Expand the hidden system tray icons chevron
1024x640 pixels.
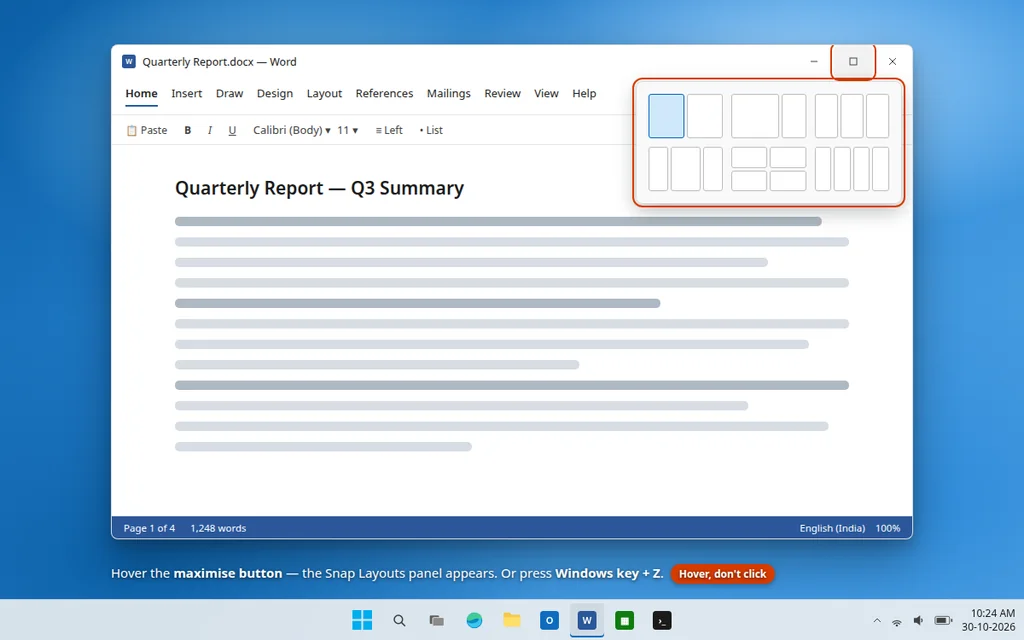click(877, 621)
